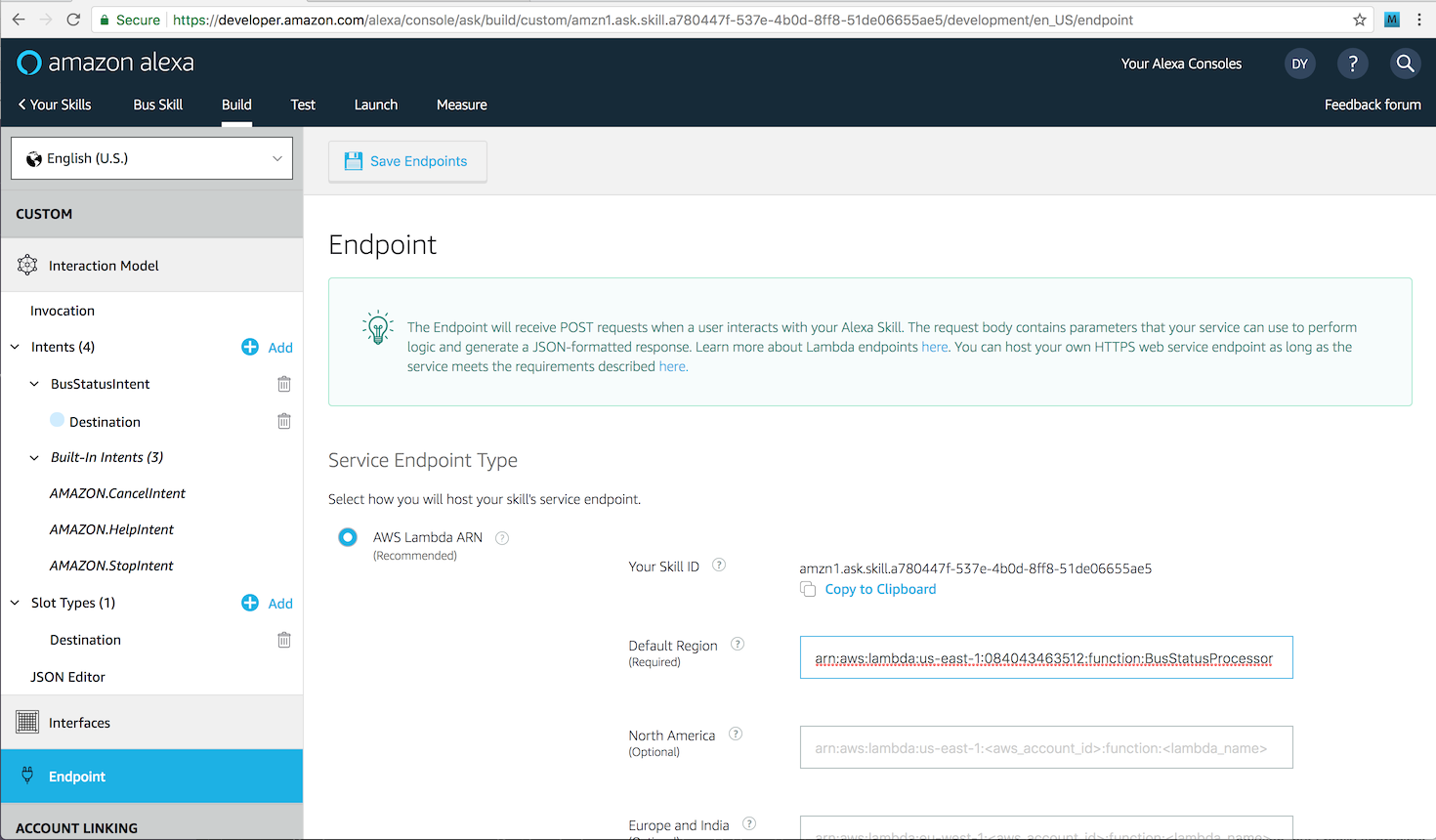Open the Feedback forum link
The width and height of the screenshot is (1436, 840).
[1373, 105]
